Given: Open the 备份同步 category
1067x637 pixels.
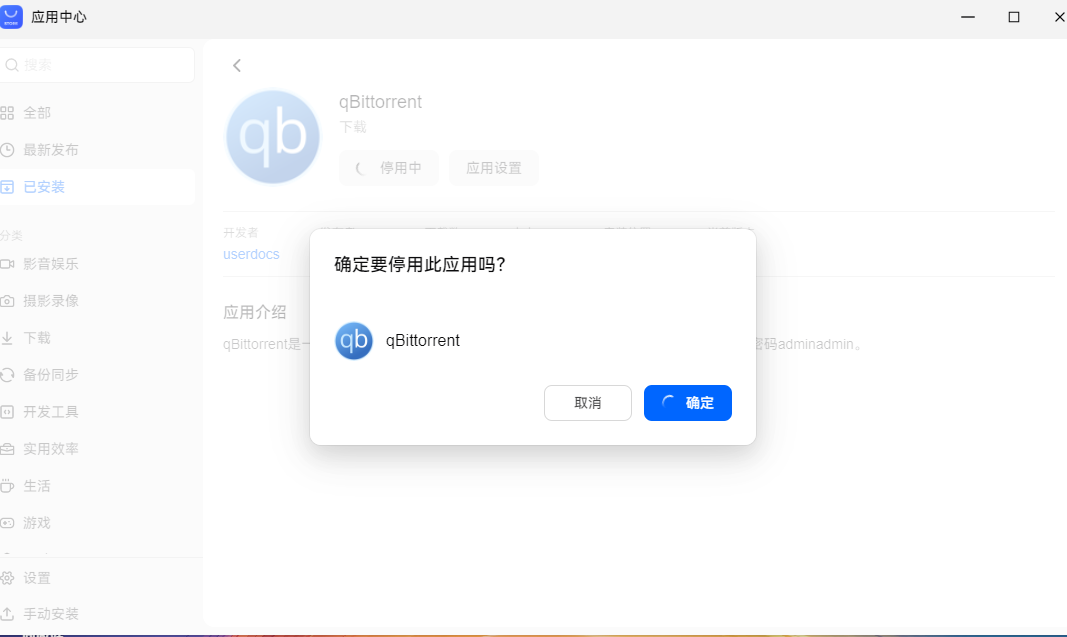Looking at the screenshot, I should pyautogui.click(x=95, y=374).
